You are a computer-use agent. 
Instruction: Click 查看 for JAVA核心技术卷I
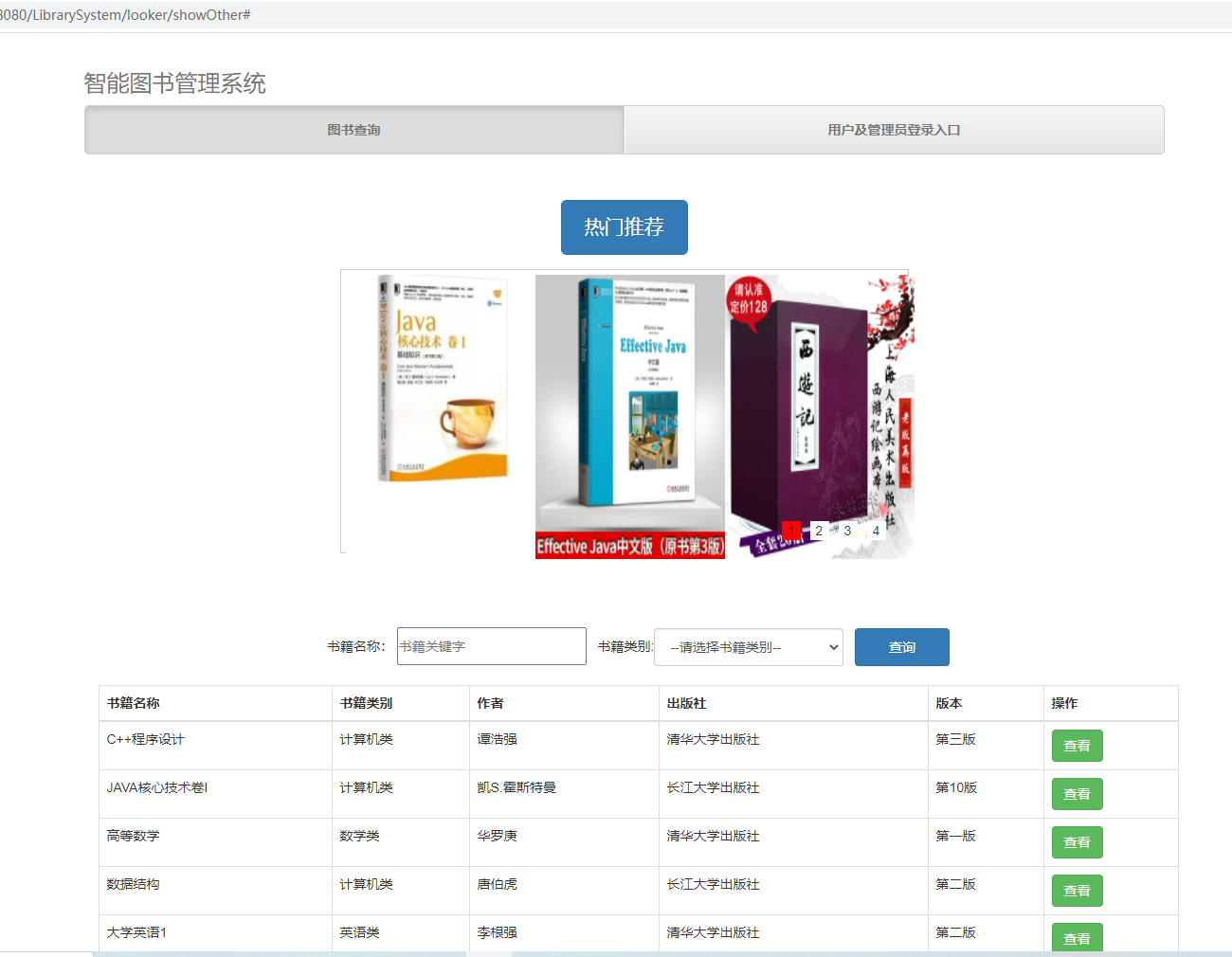tap(1077, 794)
